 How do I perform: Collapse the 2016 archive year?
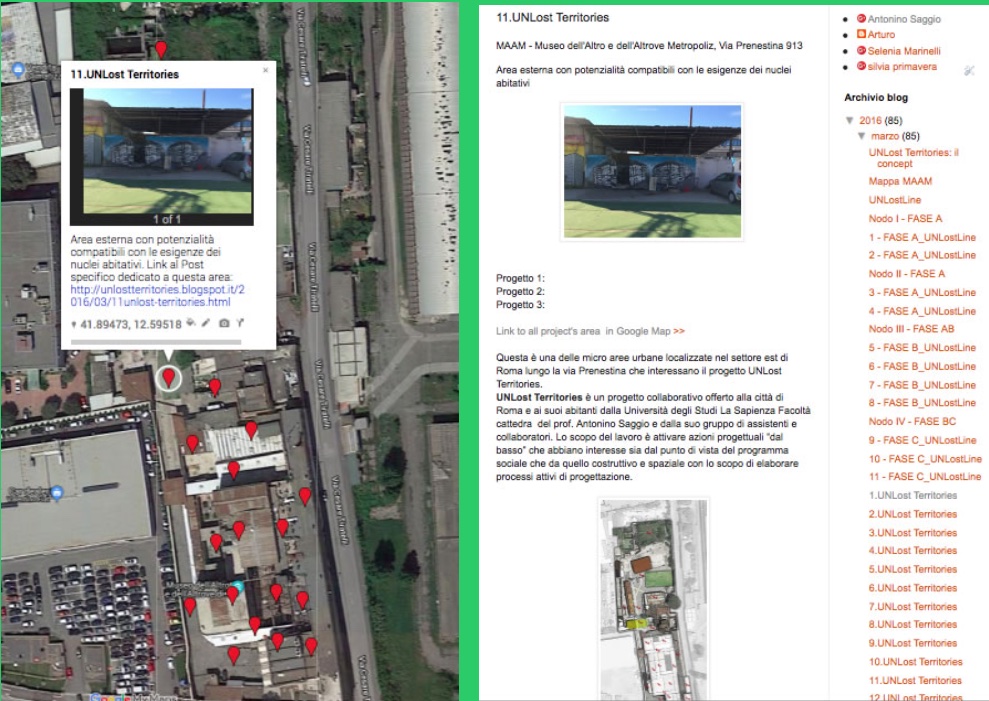(850, 121)
